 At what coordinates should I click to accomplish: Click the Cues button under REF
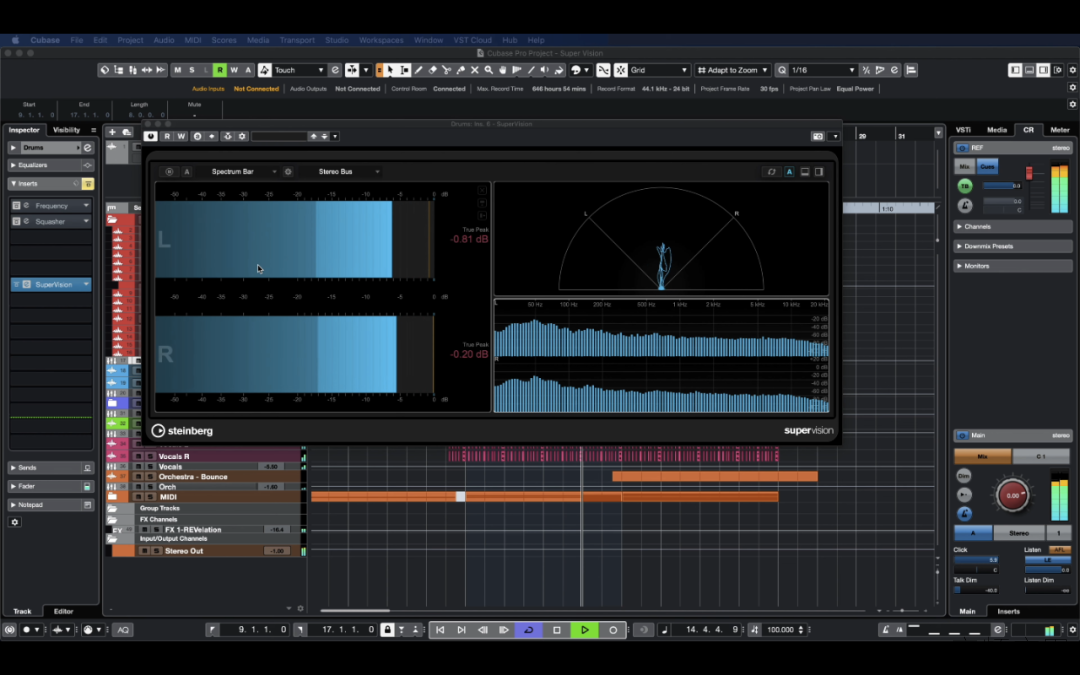pyautogui.click(x=987, y=167)
